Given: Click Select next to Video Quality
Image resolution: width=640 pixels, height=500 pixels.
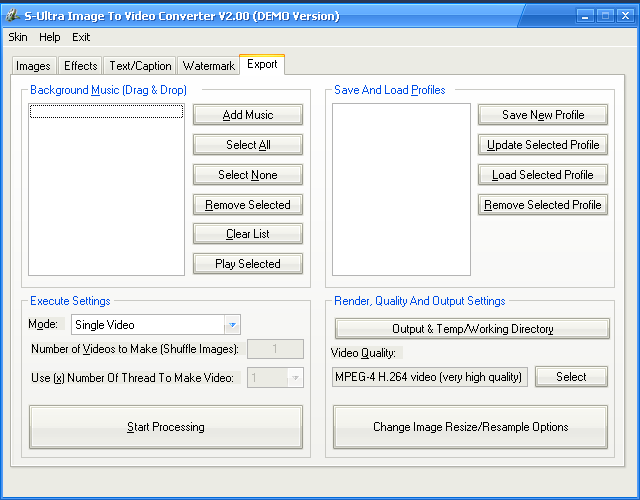Looking at the screenshot, I should coord(571,377).
